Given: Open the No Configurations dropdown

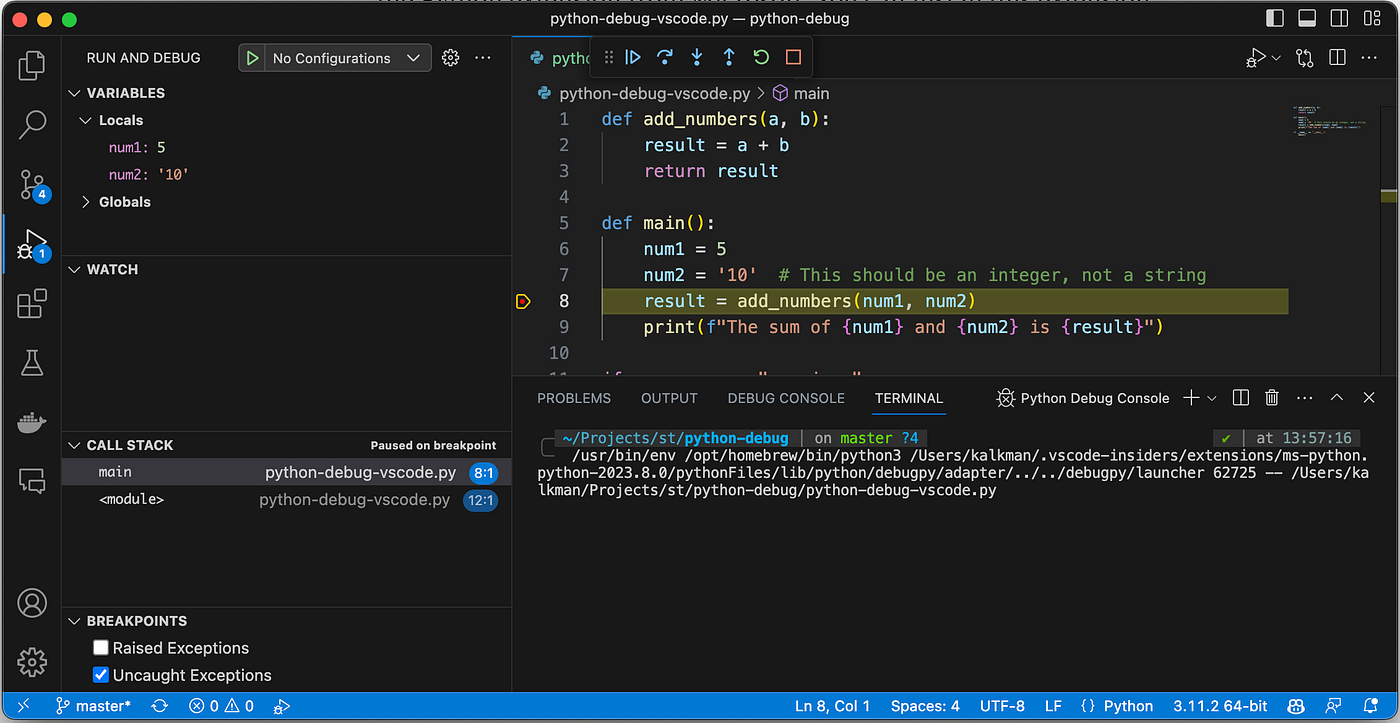Looking at the screenshot, I should [346, 58].
